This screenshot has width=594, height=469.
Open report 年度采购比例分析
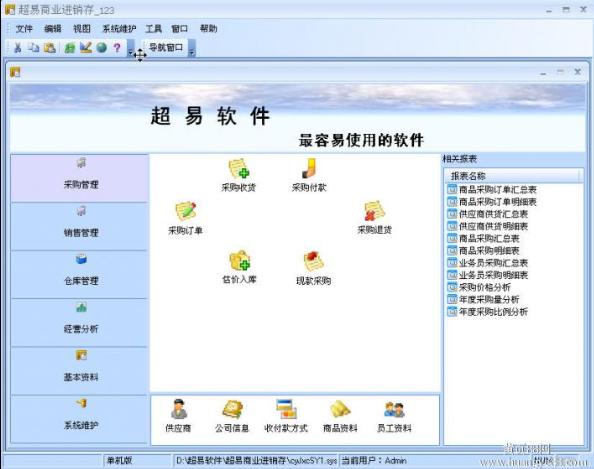tap(488, 311)
